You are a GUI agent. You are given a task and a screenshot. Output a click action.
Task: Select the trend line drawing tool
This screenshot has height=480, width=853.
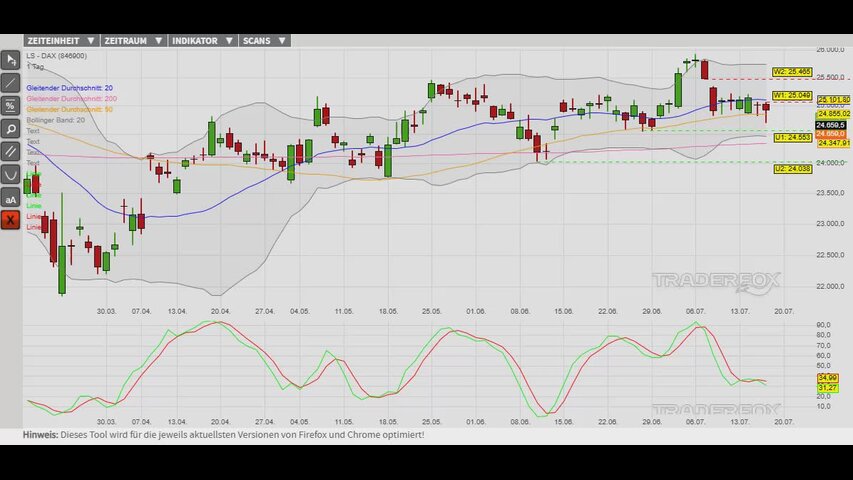[x=10, y=83]
